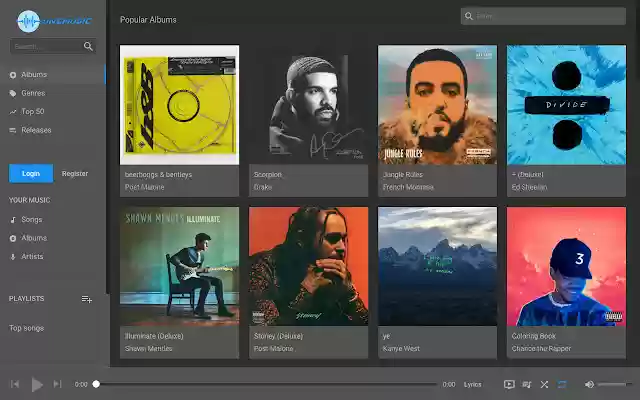This screenshot has width=640, height=400.
Task: Open the beerbongs & bentleys album cover
Action: [180, 105]
